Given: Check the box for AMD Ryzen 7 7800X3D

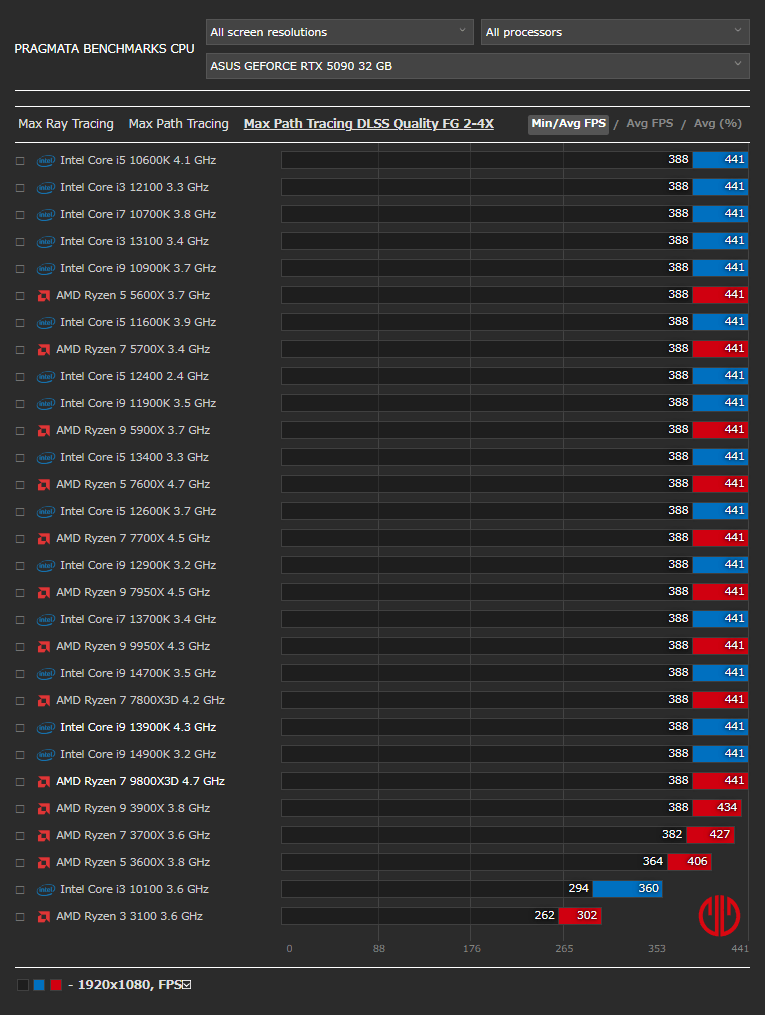Looking at the screenshot, I should 20,701.
